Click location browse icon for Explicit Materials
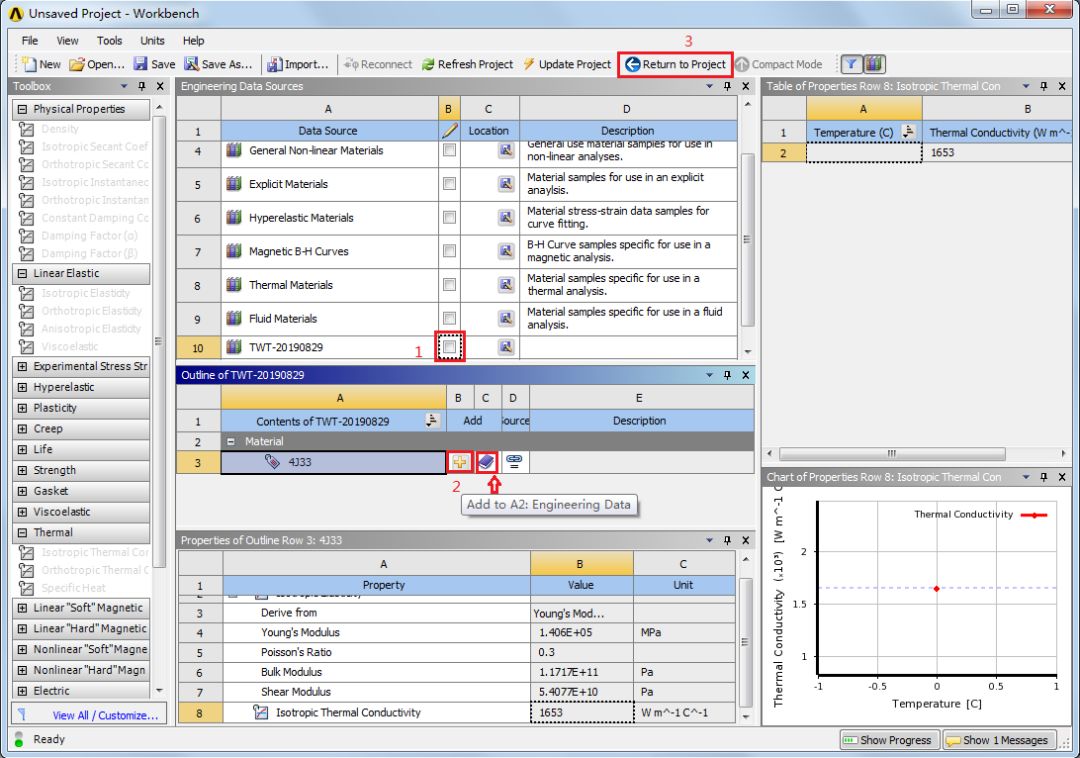Image resolution: width=1080 pixels, height=758 pixels. [x=506, y=184]
